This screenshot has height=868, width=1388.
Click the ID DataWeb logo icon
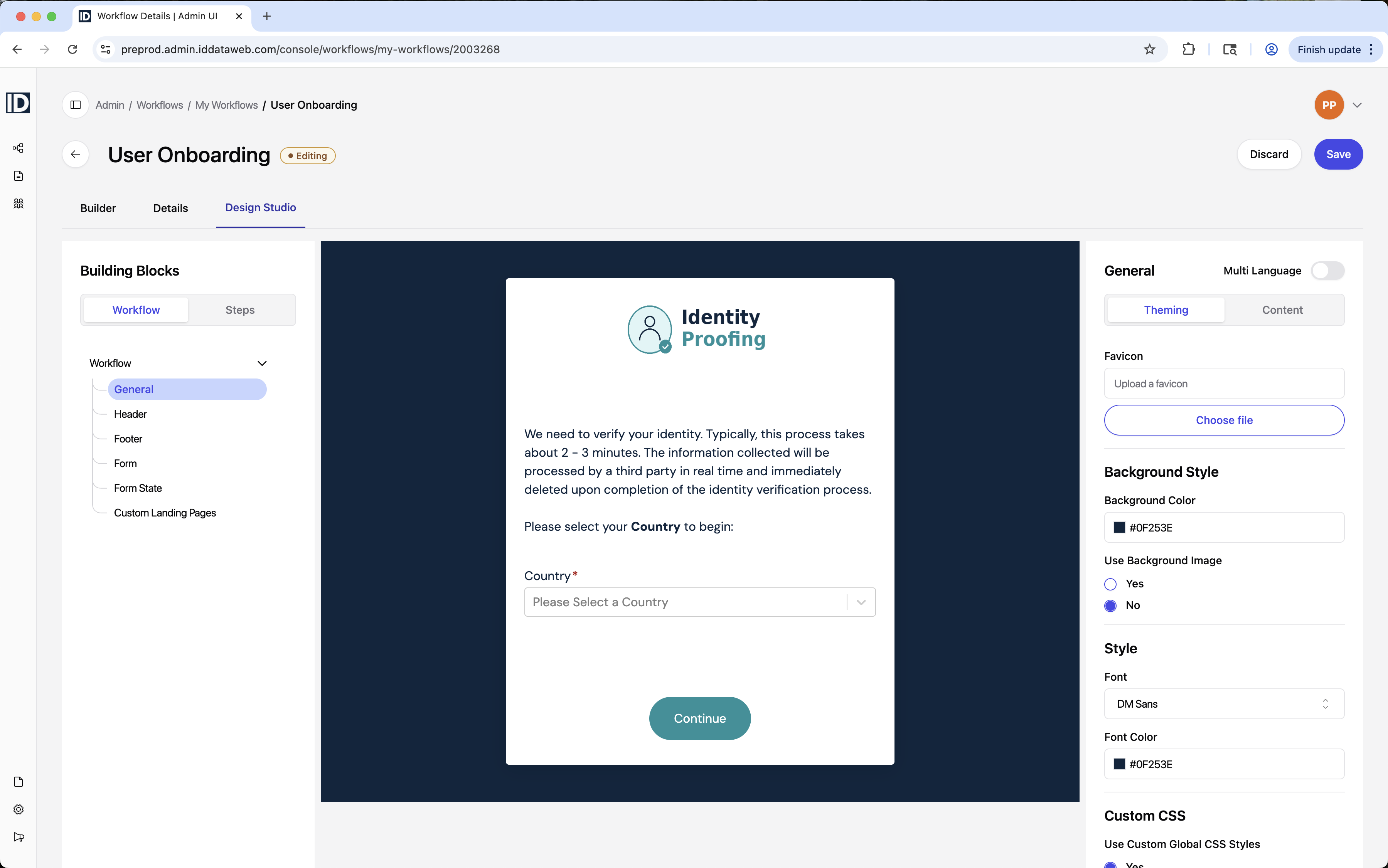[19, 103]
